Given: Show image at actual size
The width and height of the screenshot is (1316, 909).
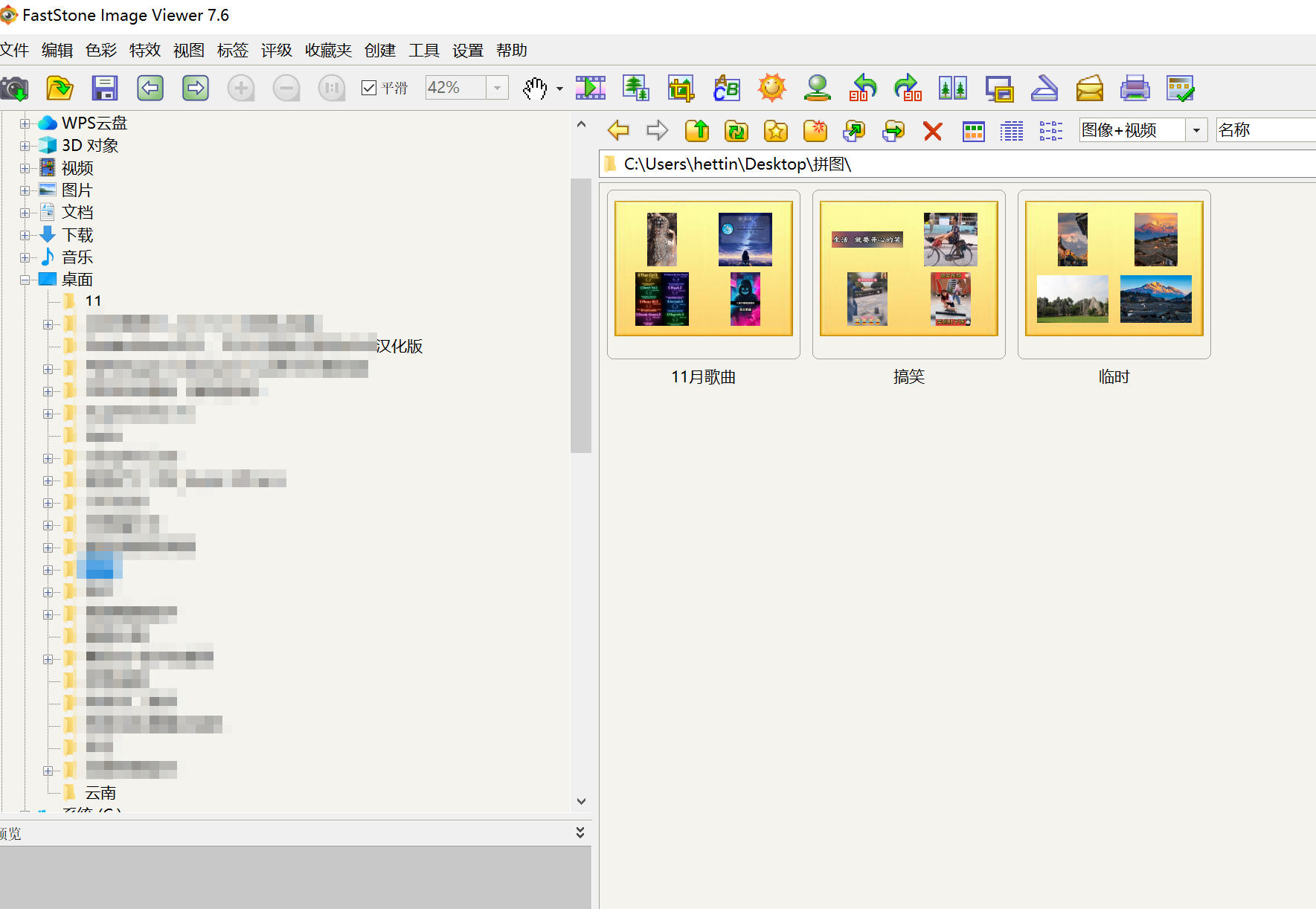Looking at the screenshot, I should (x=332, y=89).
